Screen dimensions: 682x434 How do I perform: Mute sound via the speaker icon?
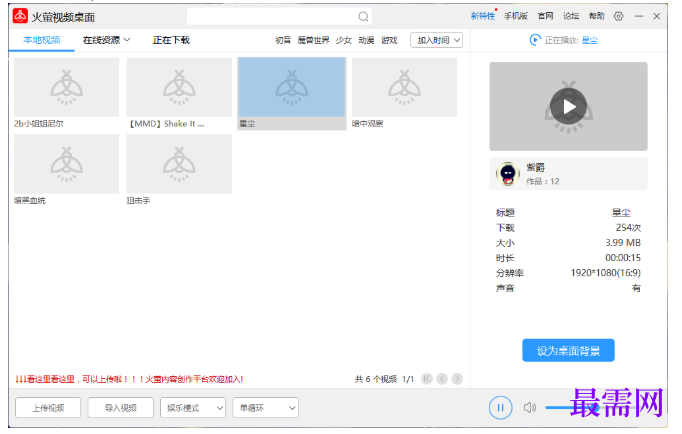point(529,407)
